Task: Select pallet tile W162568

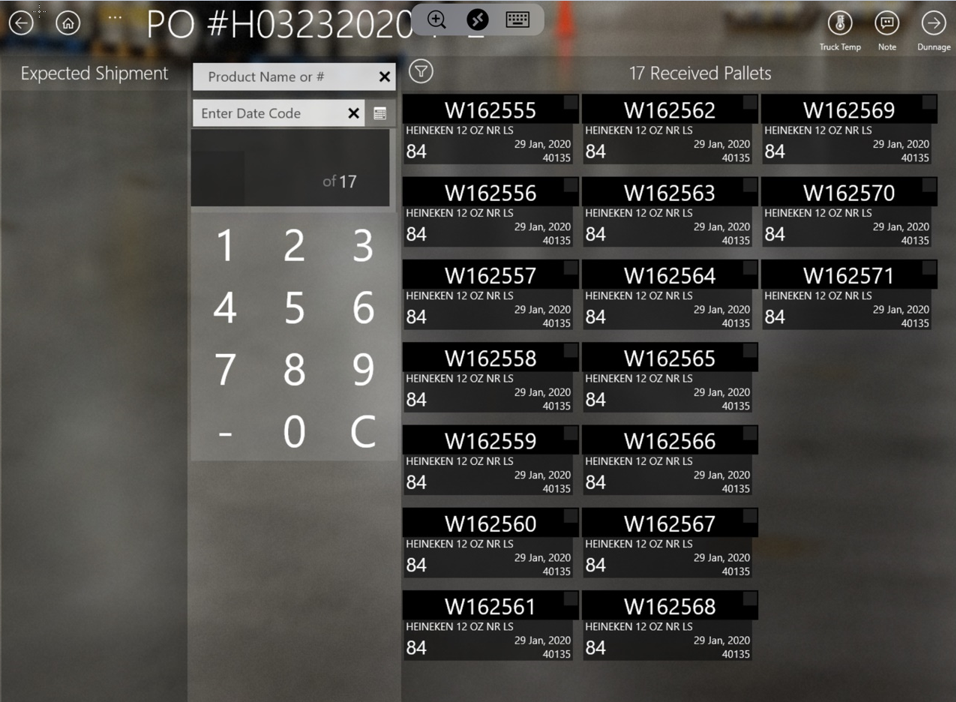Action: (x=669, y=626)
